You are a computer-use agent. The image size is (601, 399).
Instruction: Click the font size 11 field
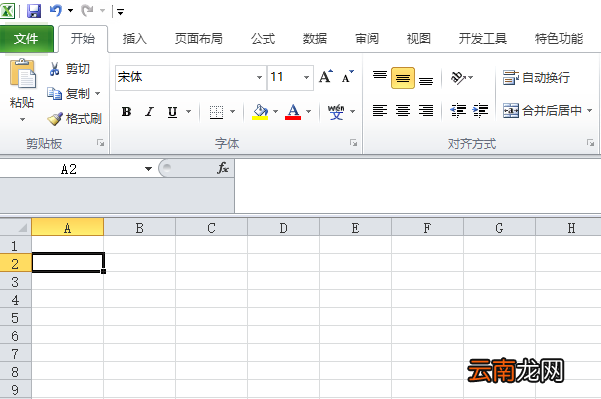(x=284, y=77)
